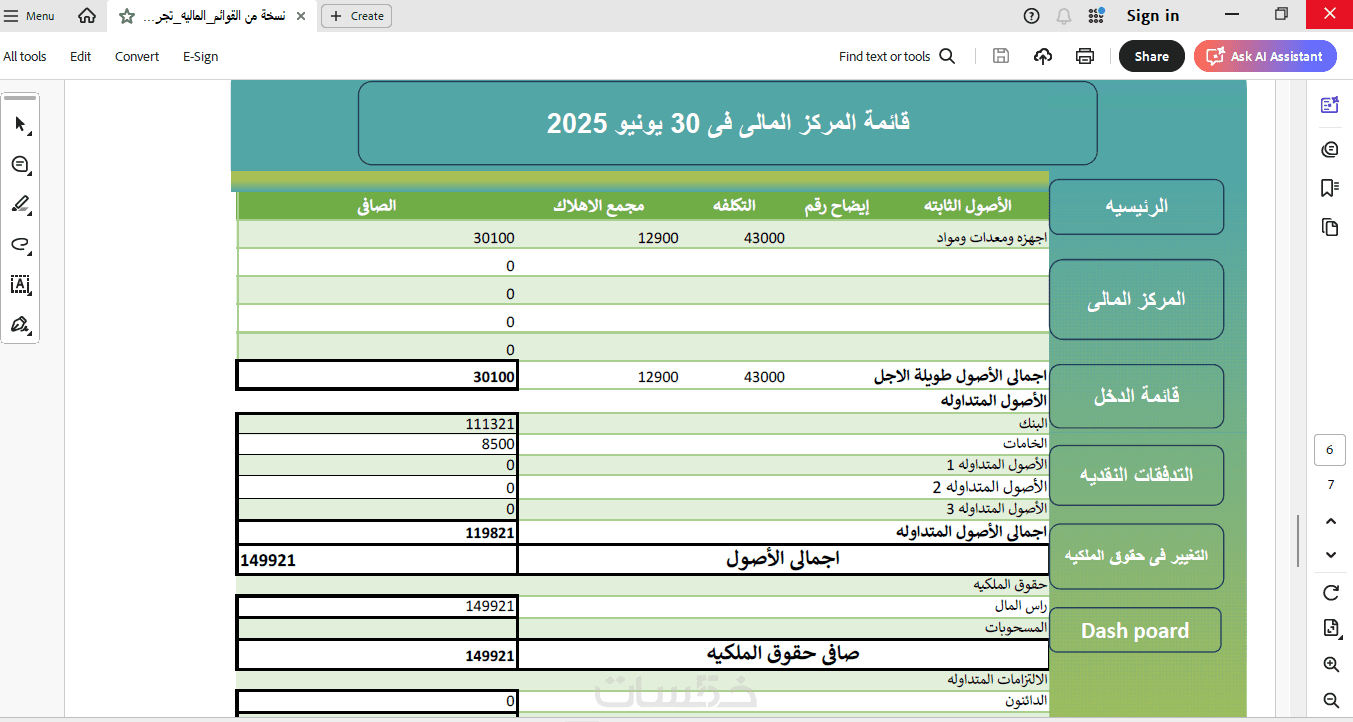Click the الخامات value 8500
Viewport: 1353px width, 722px height.
tap(497, 445)
